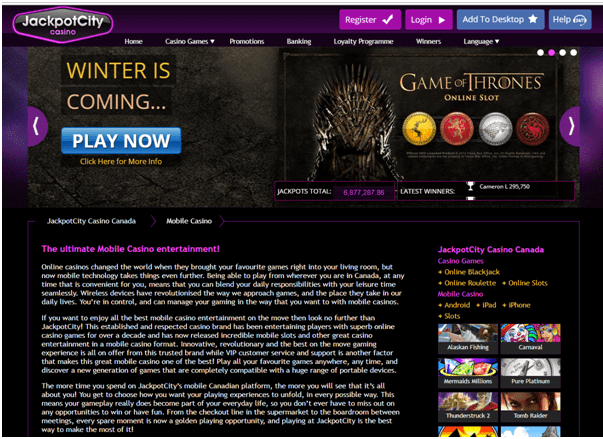This screenshot has height=439, width=603.
Task: Click JackpotCity Casino Canada breadcrumb
Action: point(91,221)
